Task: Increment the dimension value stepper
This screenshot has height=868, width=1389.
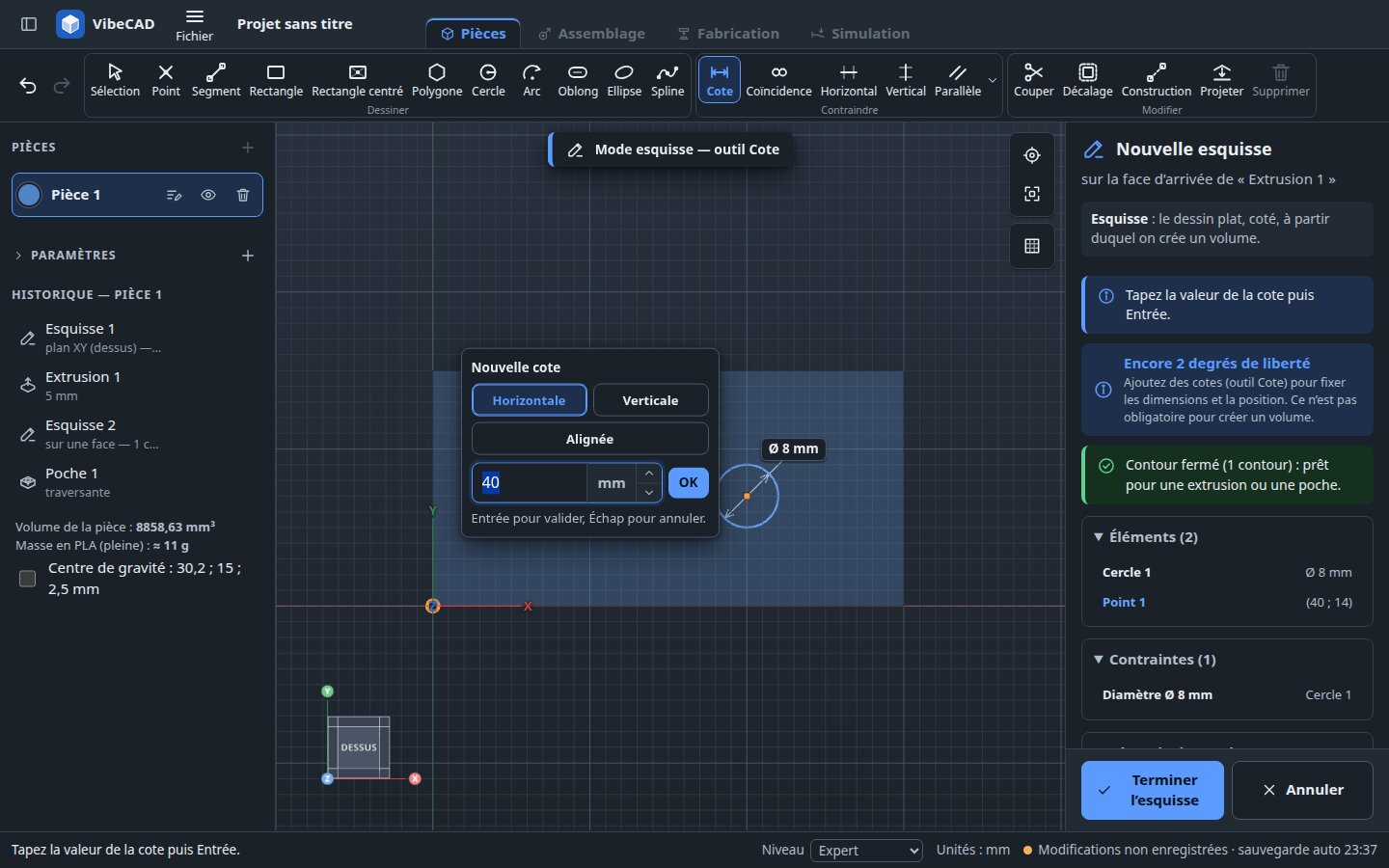Action: [649, 474]
